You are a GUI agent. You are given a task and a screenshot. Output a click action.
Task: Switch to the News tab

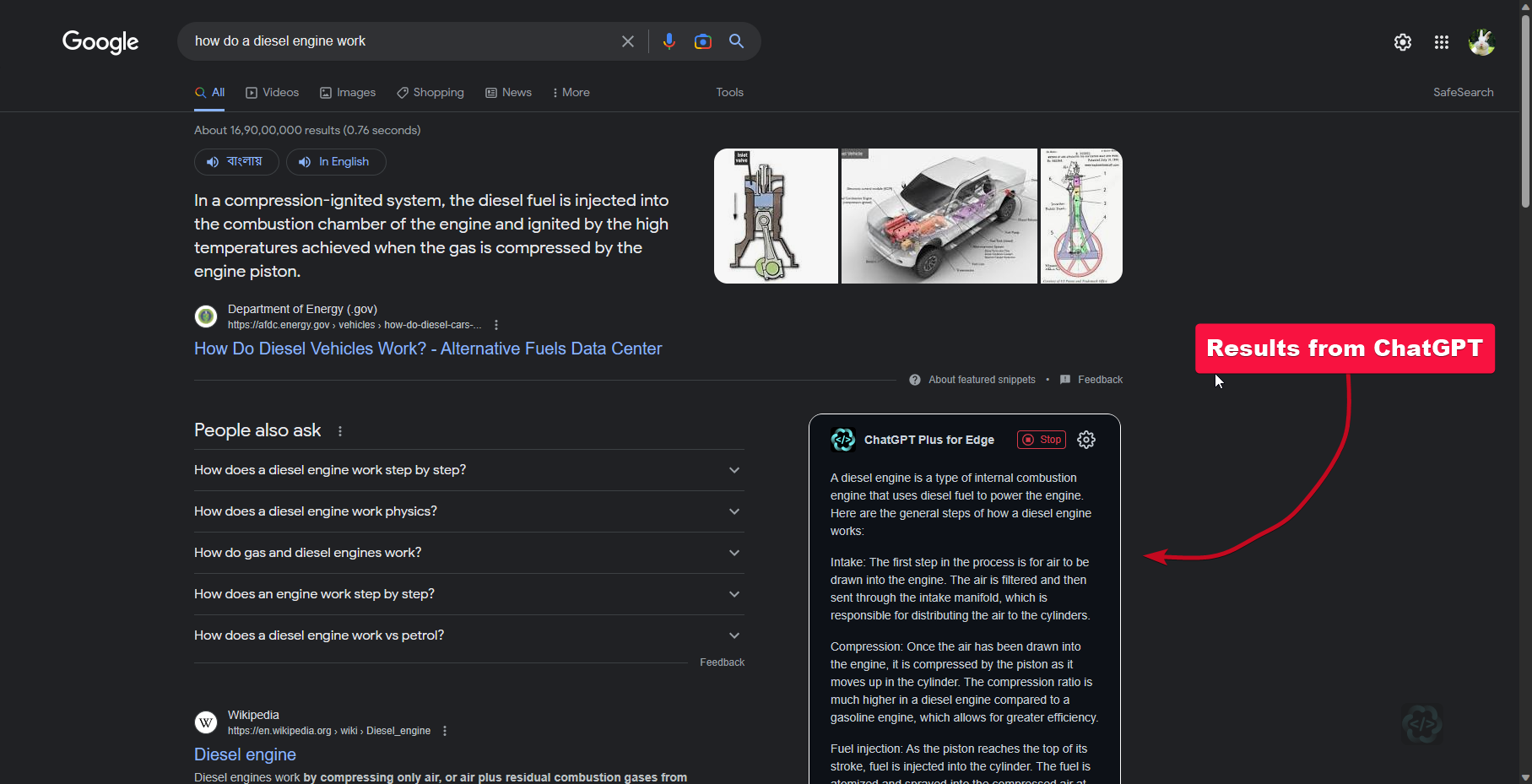508,93
